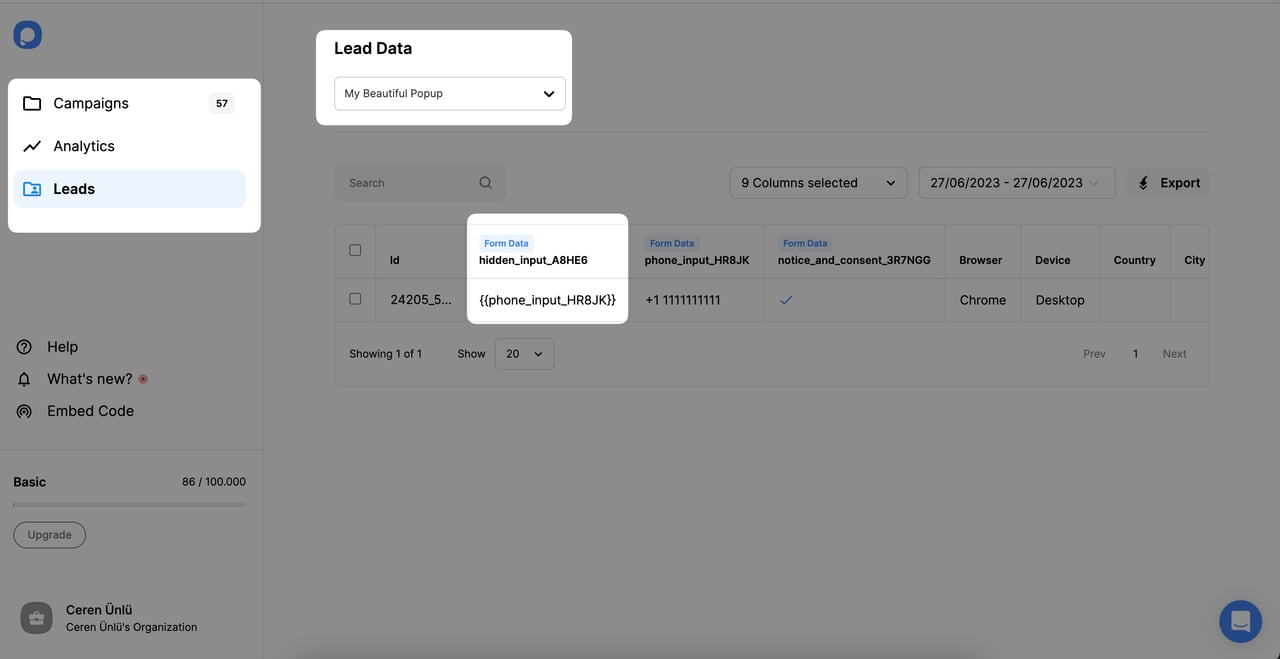The height and width of the screenshot is (659, 1280).
Task: Expand the 9 Columns selected dropdown
Action: [817, 182]
